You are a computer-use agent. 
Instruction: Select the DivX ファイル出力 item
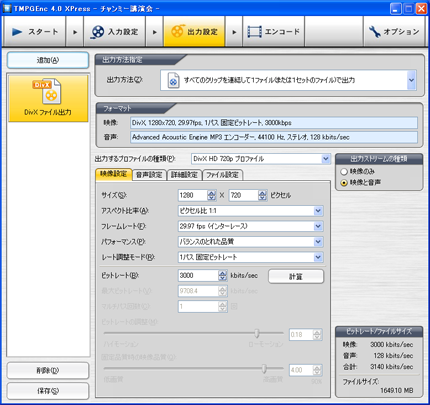coord(48,98)
